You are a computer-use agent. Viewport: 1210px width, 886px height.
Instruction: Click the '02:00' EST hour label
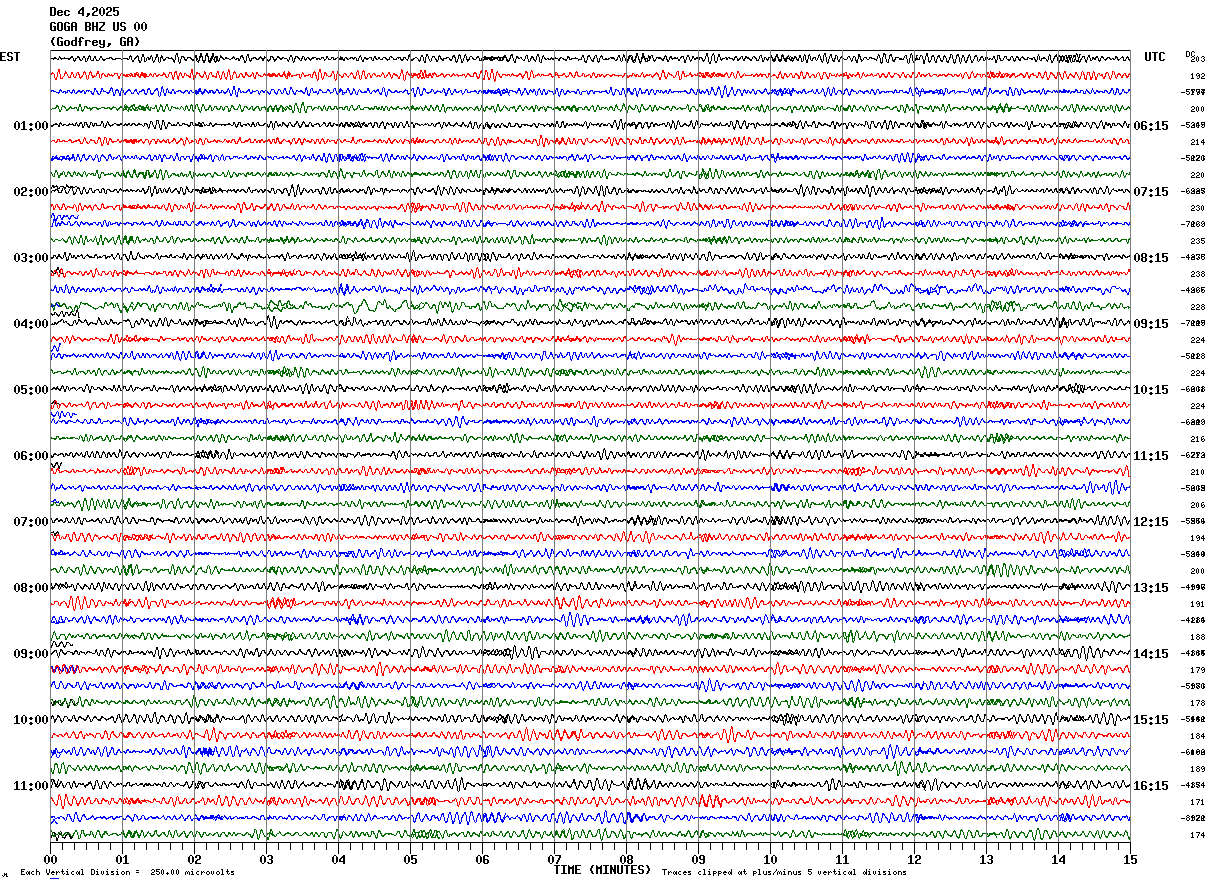pos(31,192)
